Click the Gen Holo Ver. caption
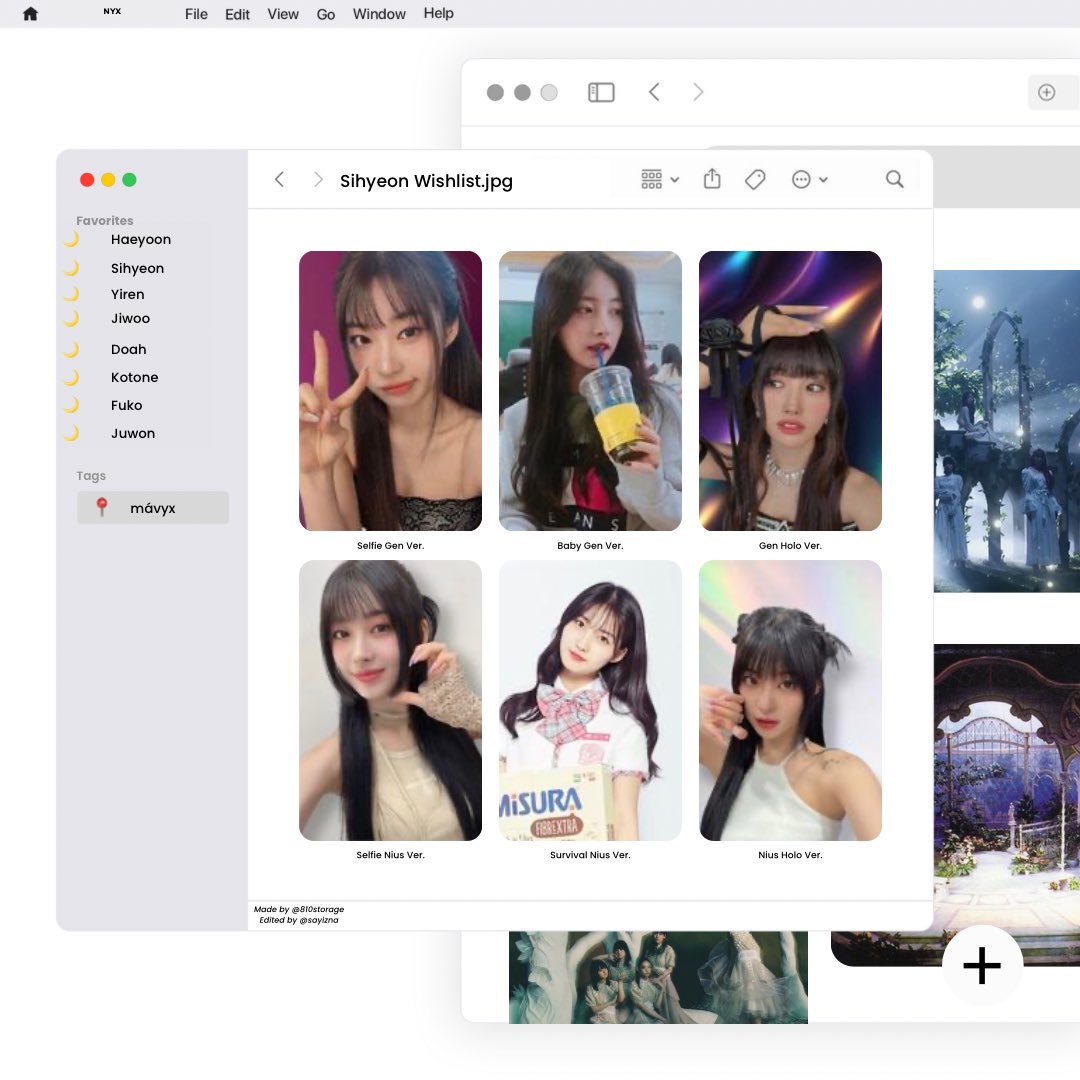Viewport: 1080px width, 1080px height. (790, 546)
